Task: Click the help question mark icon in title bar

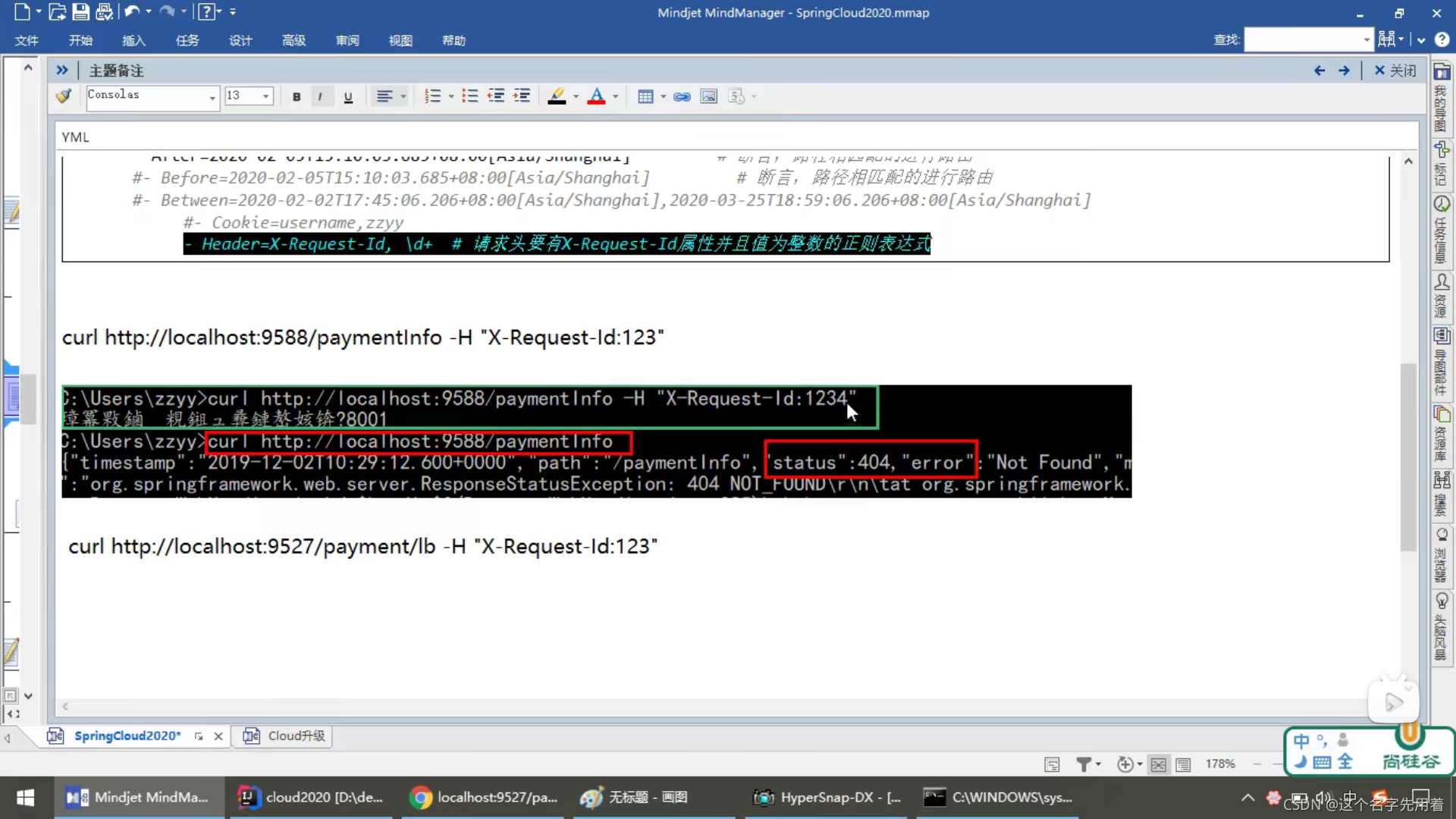Action: (206, 12)
